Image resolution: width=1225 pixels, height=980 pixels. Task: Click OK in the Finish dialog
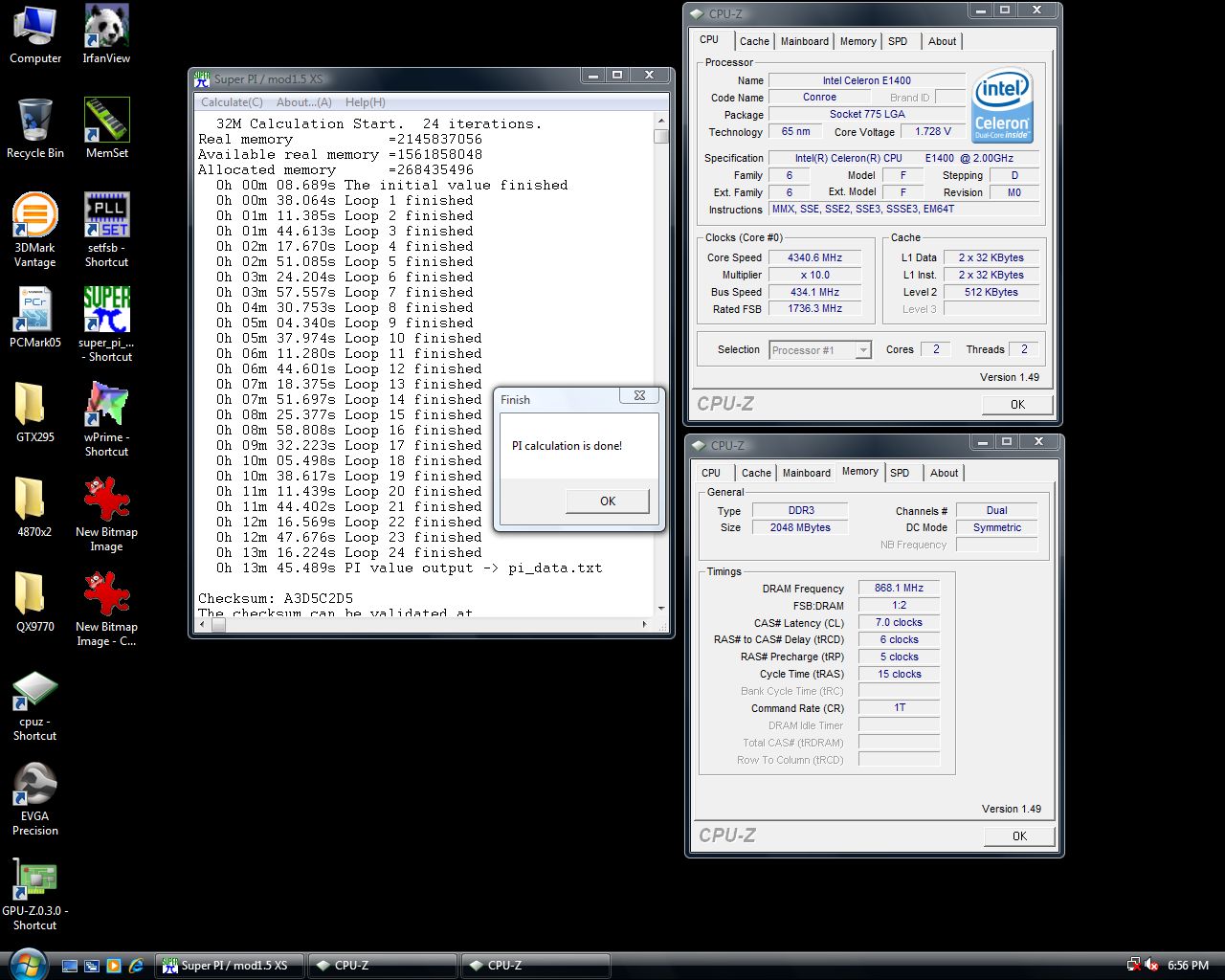click(608, 501)
